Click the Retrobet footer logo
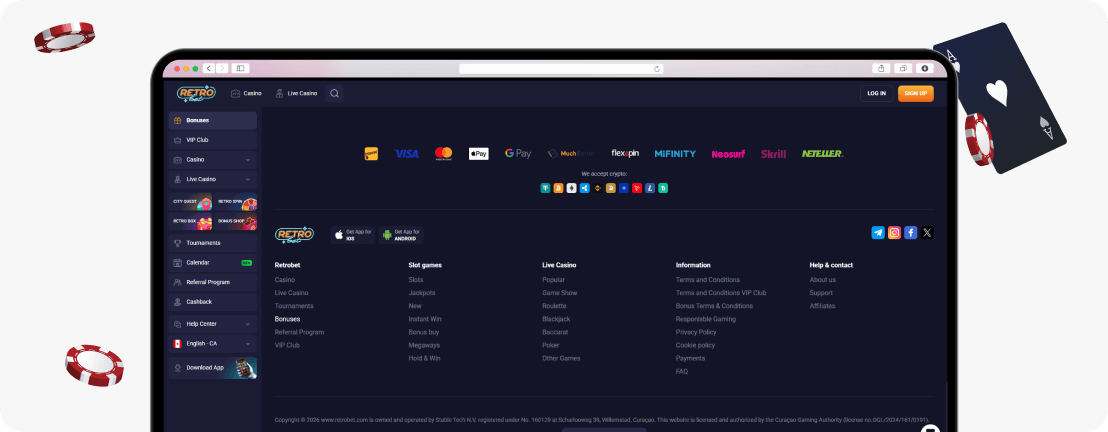The height and width of the screenshot is (432, 1108). (x=294, y=235)
